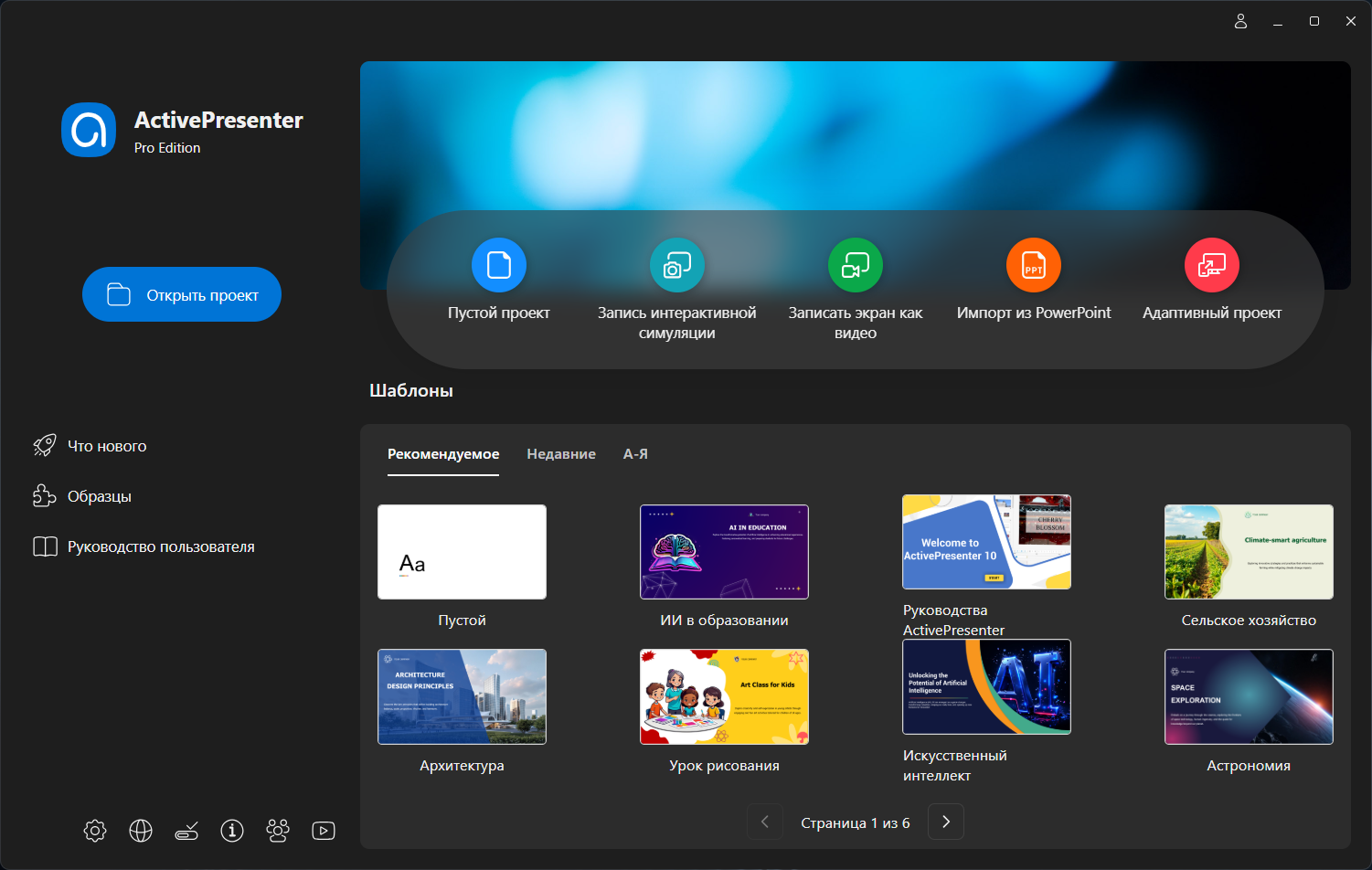1372x870 pixels.
Task: Open Руководство пользователя guide
Action: [x=144, y=546]
